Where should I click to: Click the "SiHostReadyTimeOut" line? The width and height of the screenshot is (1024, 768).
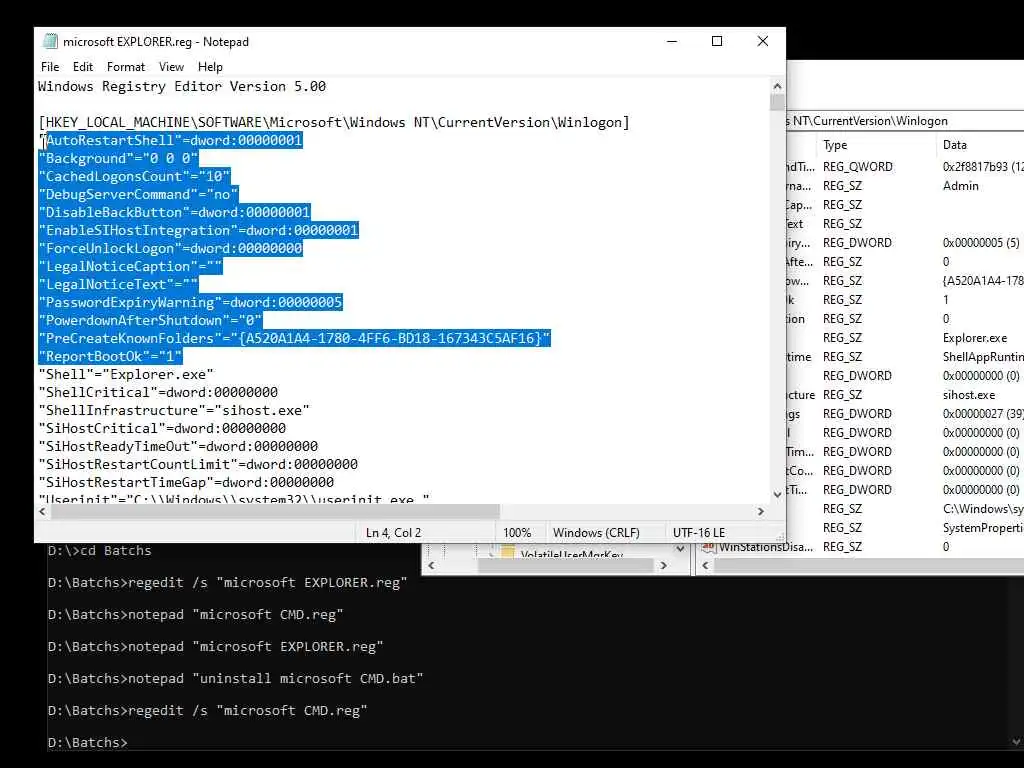pyautogui.click(x=178, y=446)
